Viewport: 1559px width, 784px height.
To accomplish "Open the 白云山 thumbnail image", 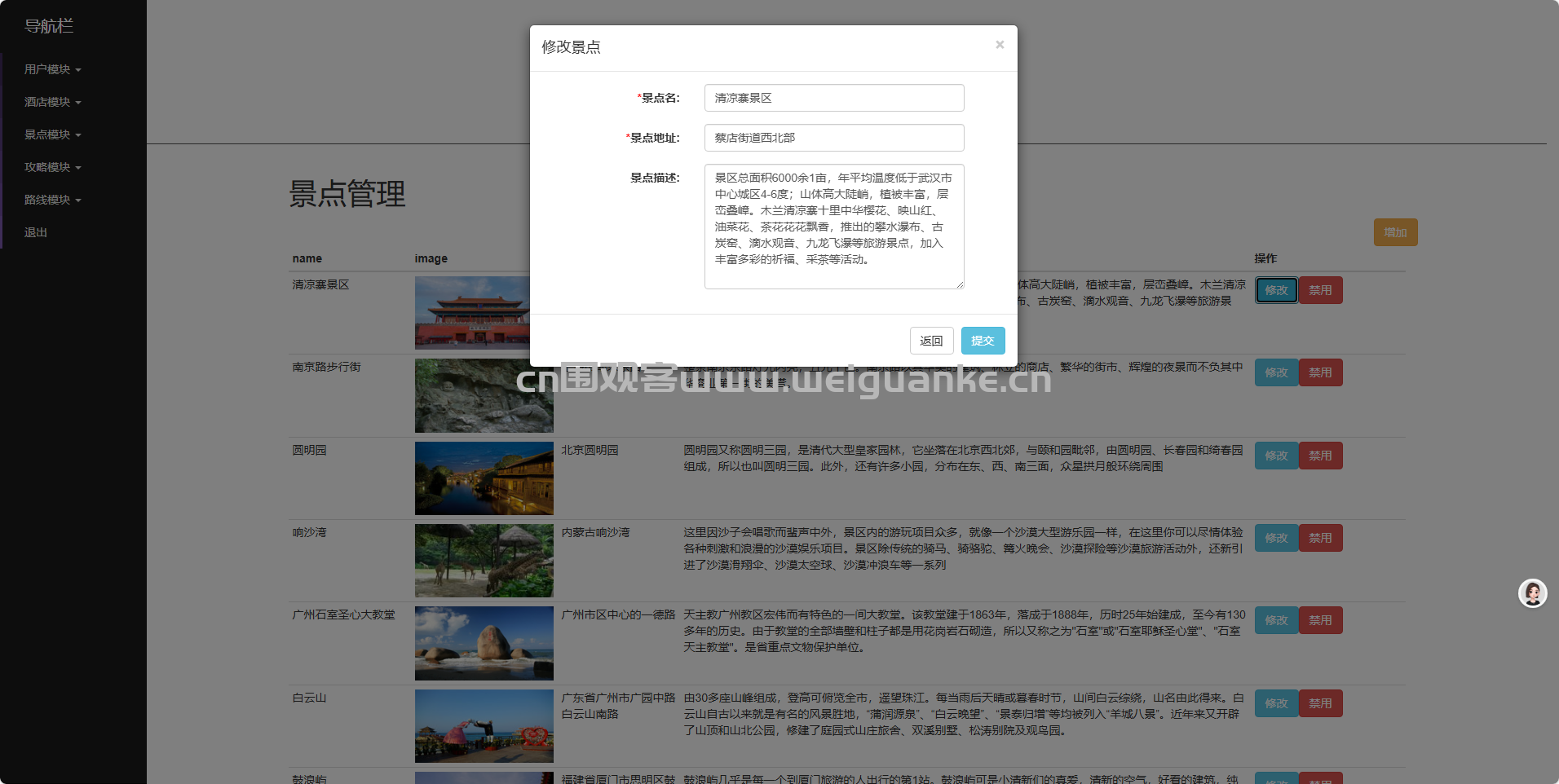I will pyautogui.click(x=484, y=726).
